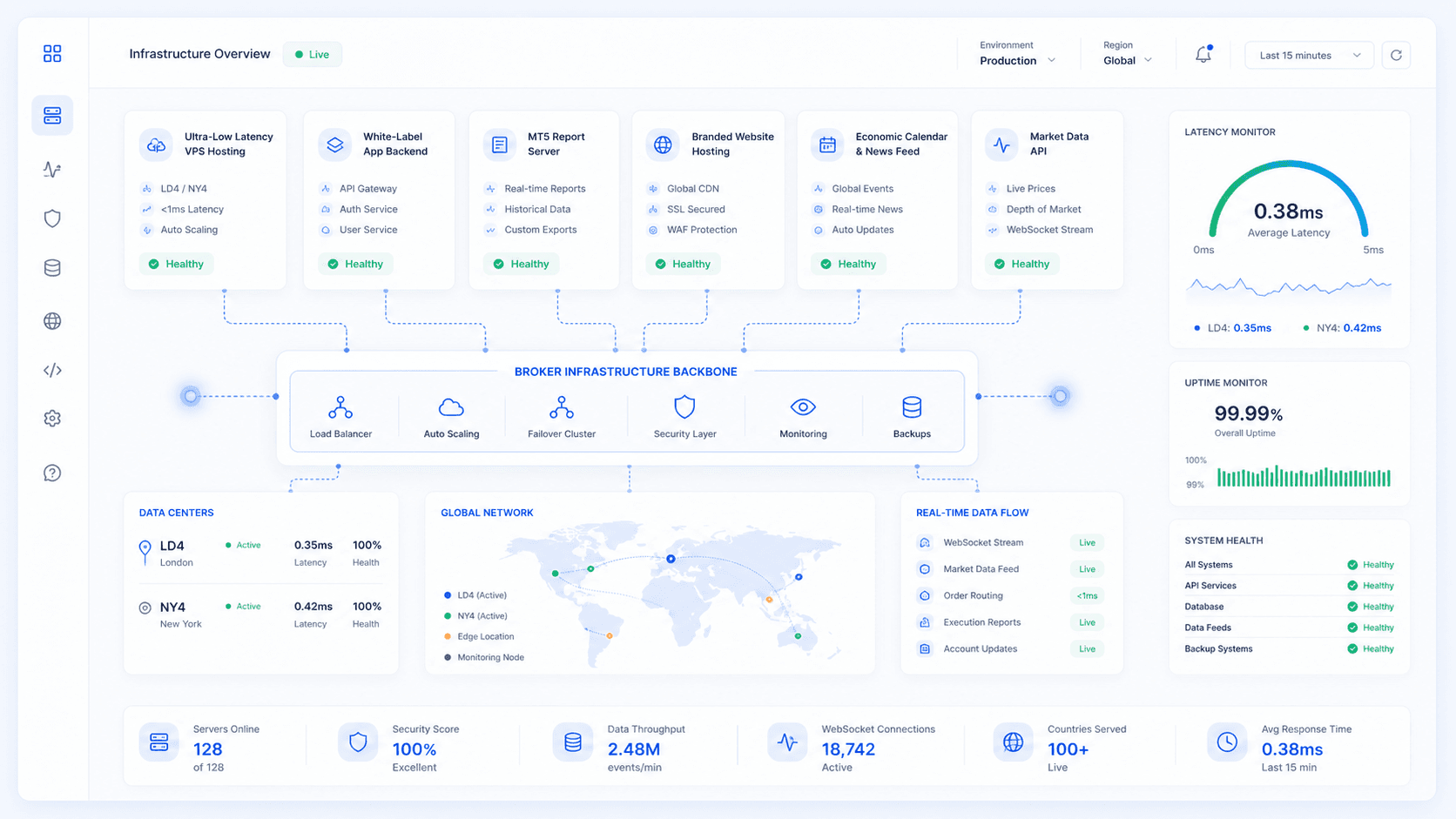The image size is (1456, 819).
Task: Click the Ultra-Low Latency VPS Hosting cloud icon
Action: pos(156,144)
